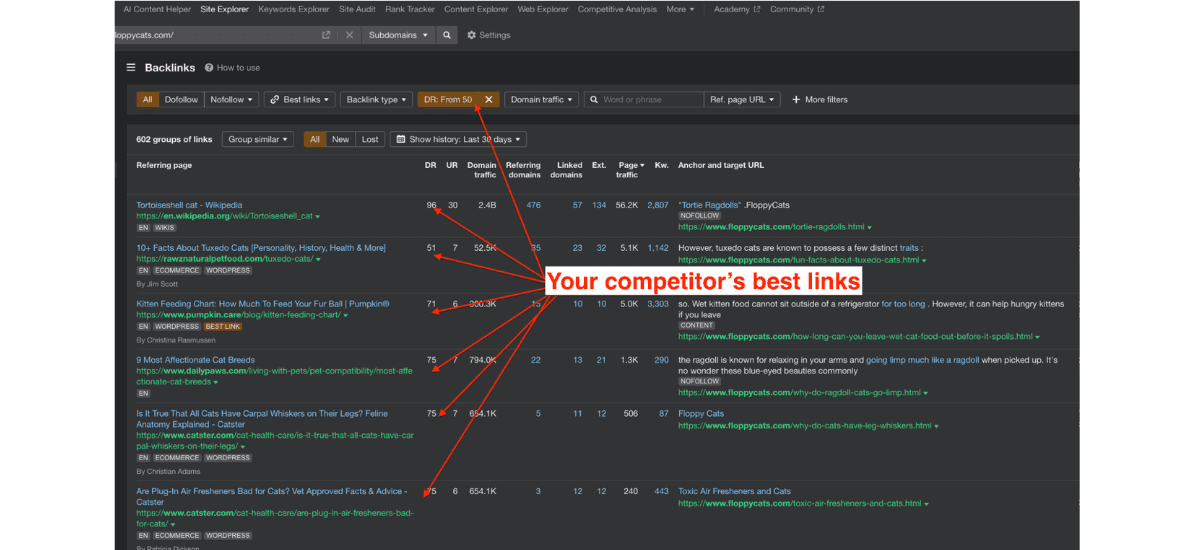The image size is (1200, 550).
Task: Open Tortoiseshell cat - Wikipedia referring page
Action: (x=189, y=205)
